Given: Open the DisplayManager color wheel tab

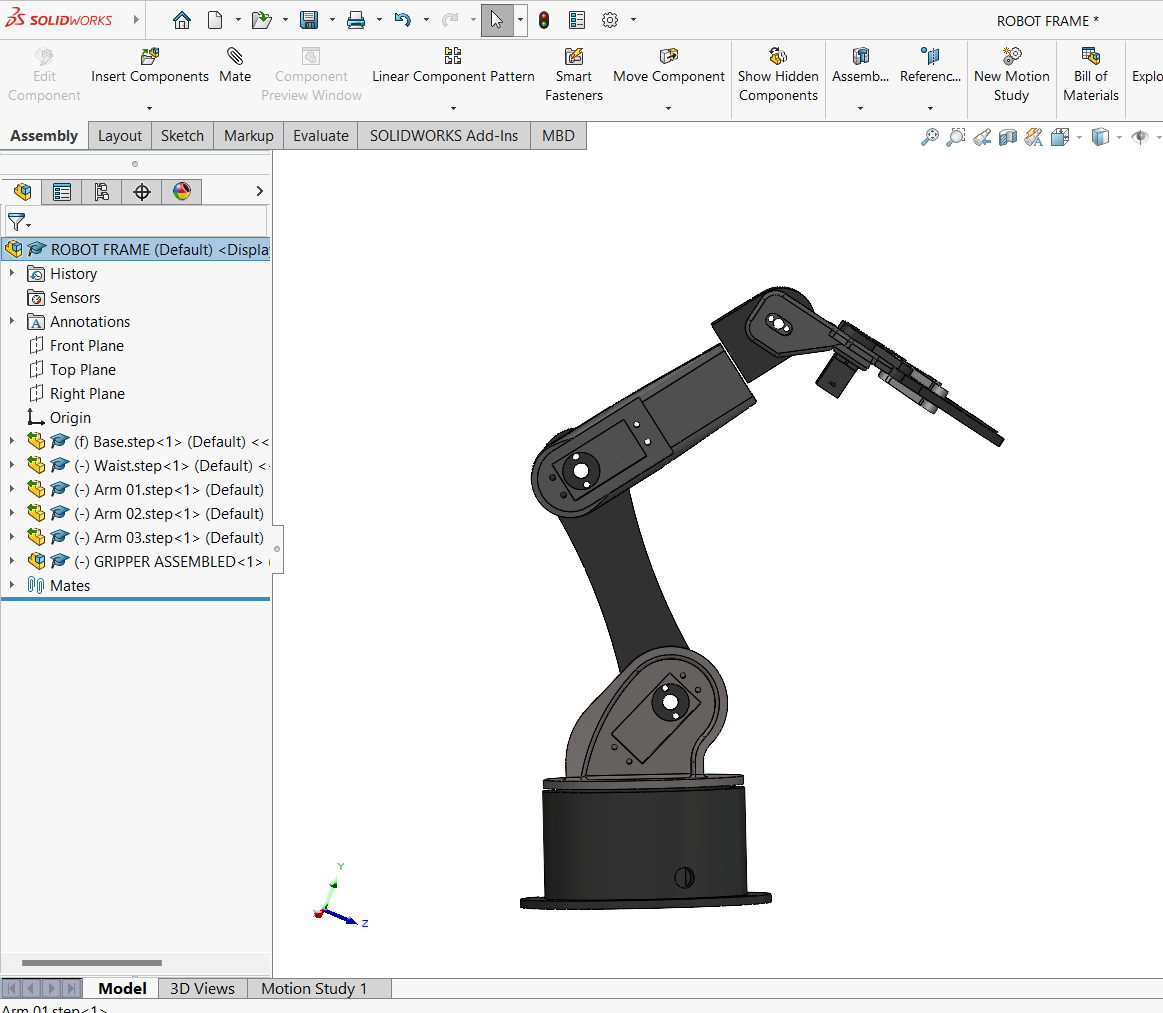Looking at the screenshot, I should tap(182, 192).
